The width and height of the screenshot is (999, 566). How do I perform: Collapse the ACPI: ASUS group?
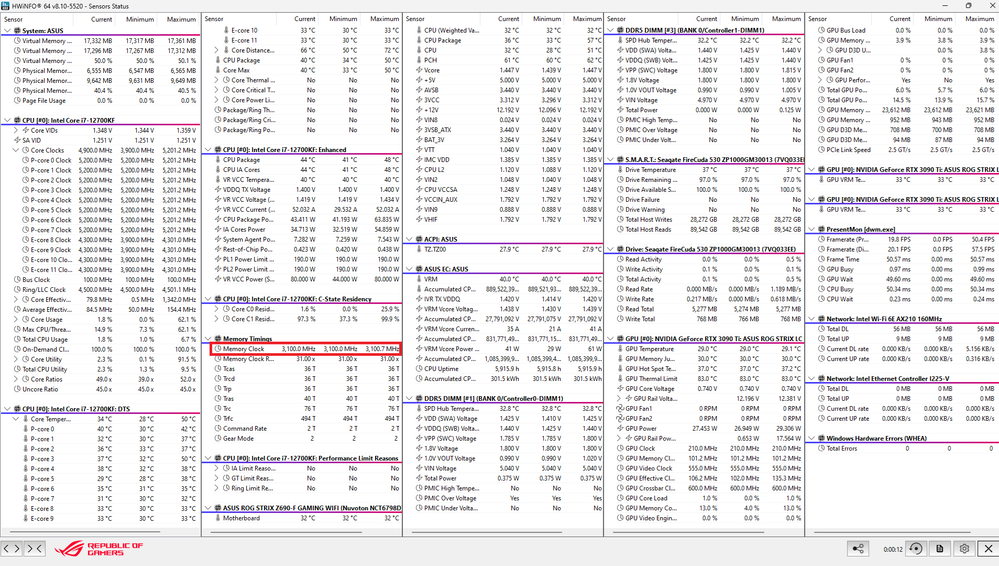[x=410, y=240]
